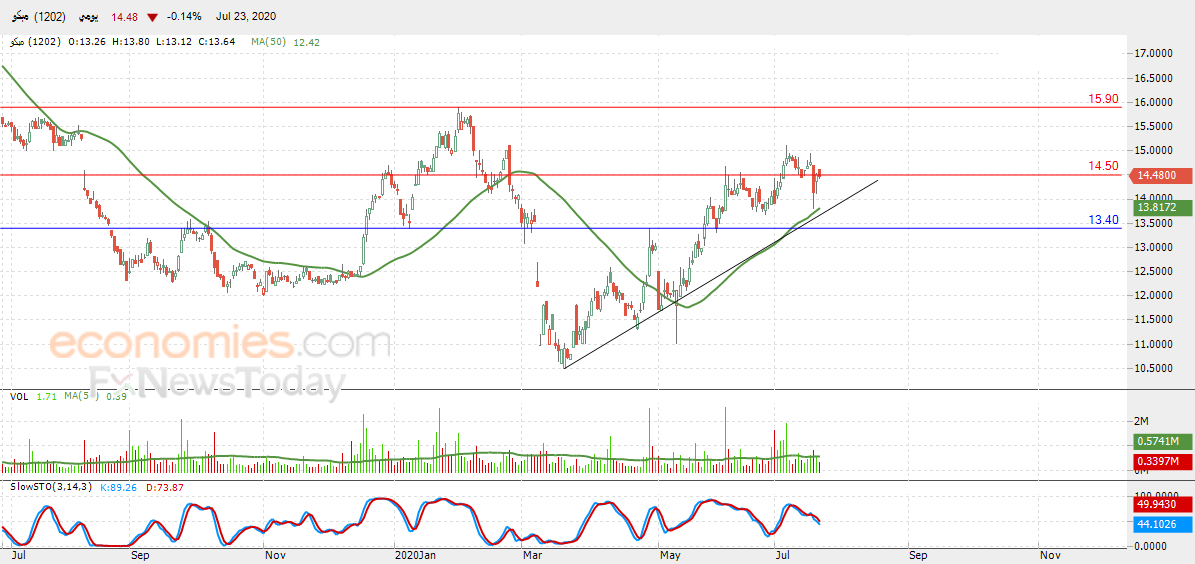Click the red down-arrow change indicator
This screenshot has width=1195, height=564.
click(153, 17)
